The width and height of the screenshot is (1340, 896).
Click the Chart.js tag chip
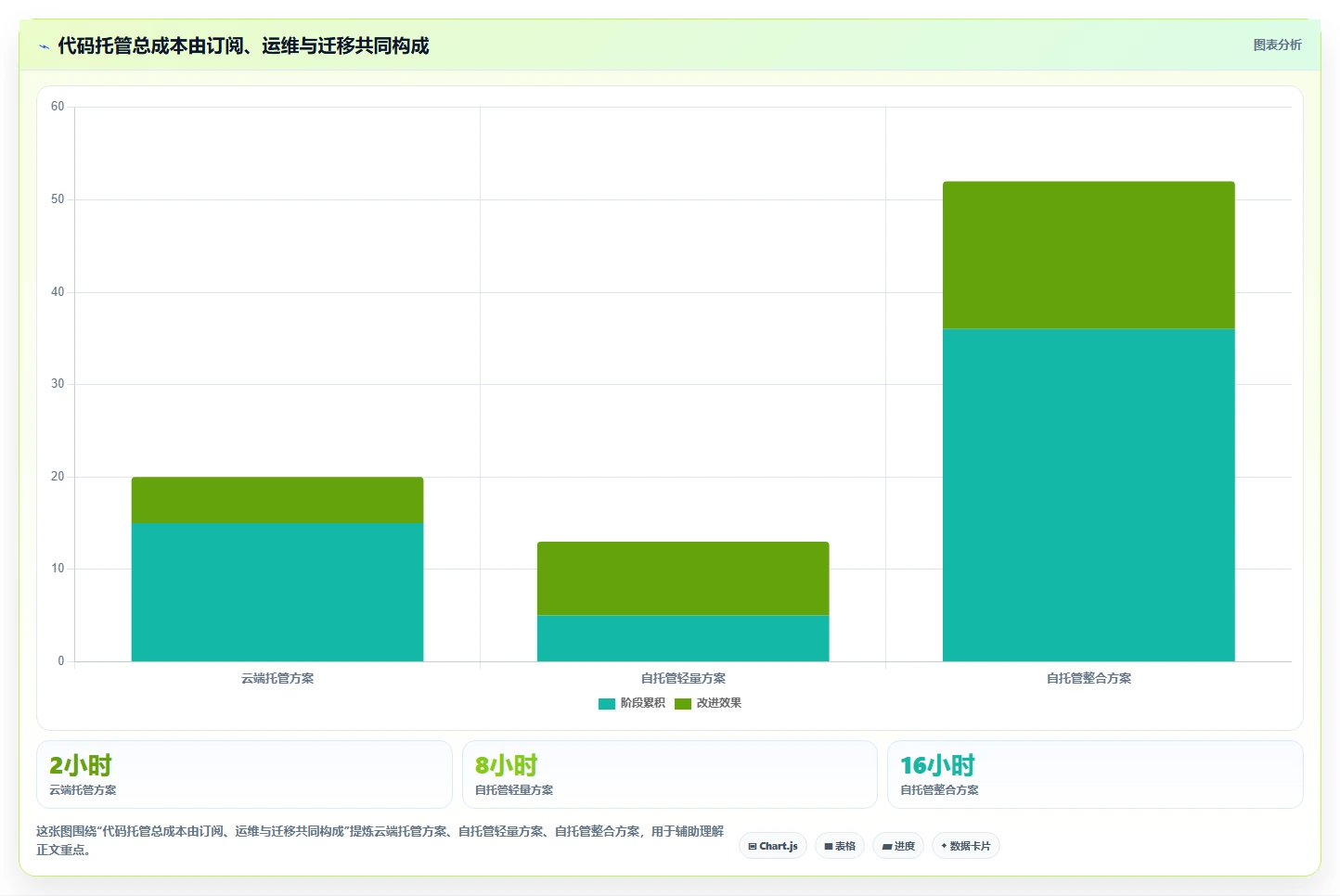(x=773, y=846)
